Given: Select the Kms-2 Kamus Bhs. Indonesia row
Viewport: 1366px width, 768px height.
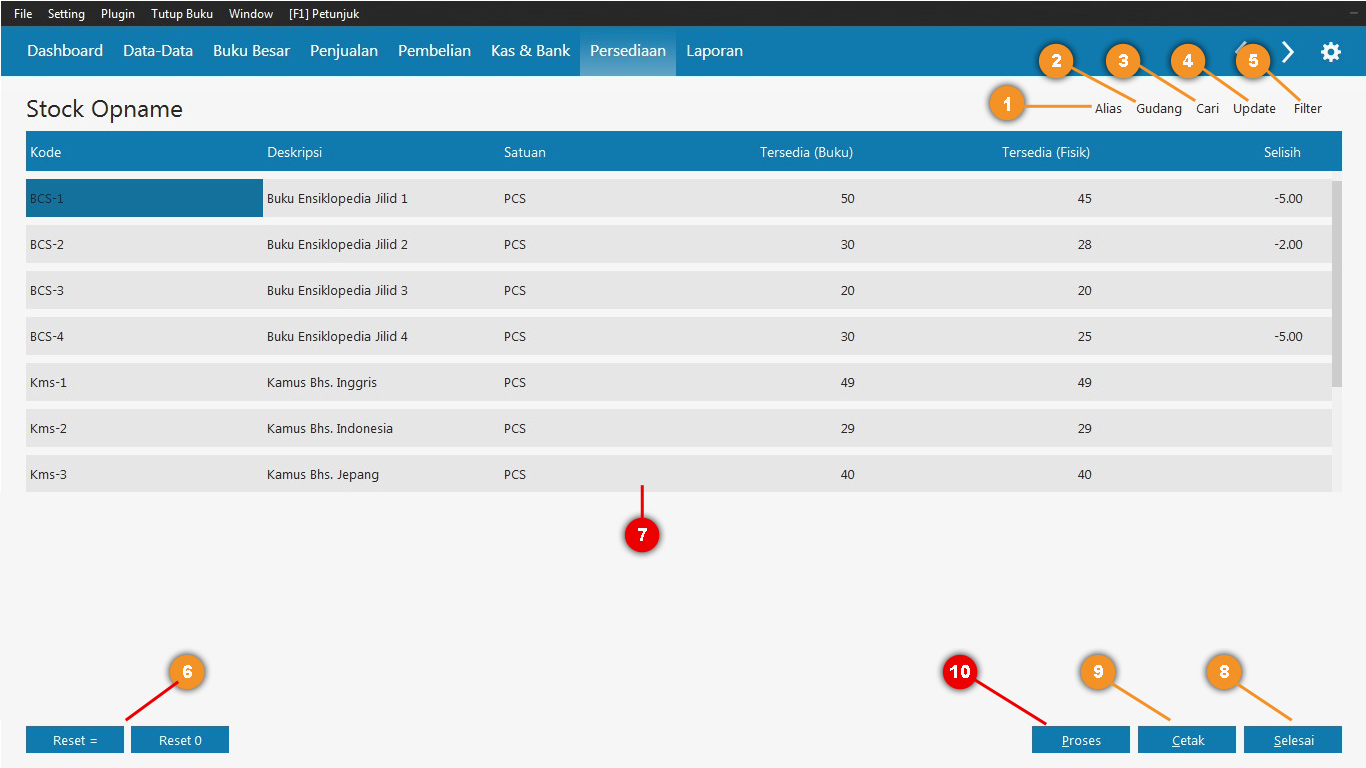Looking at the screenshot, I should (400, 428).
